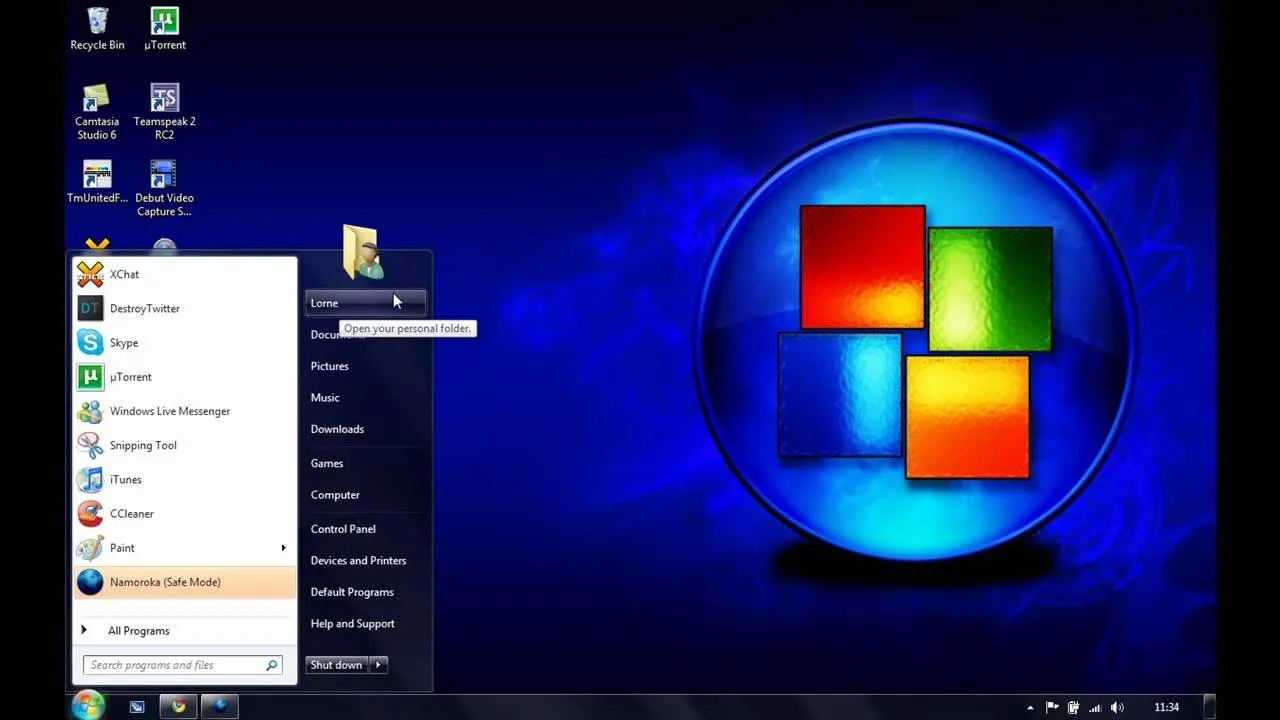Open Computer from Start menu
The image size is (1280, 720).
pos(365,495)
